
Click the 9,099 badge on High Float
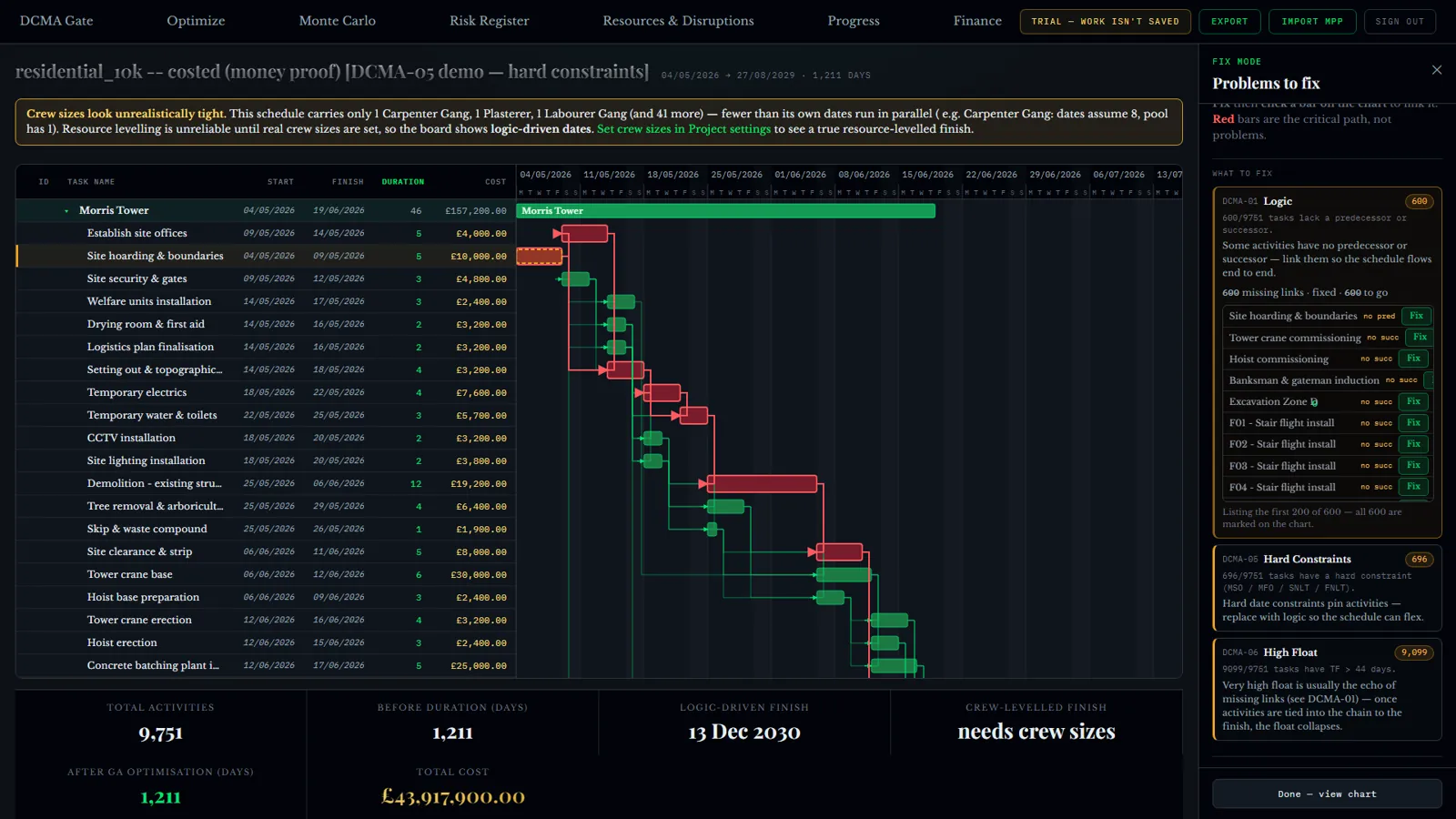(x=1413, y=652)
